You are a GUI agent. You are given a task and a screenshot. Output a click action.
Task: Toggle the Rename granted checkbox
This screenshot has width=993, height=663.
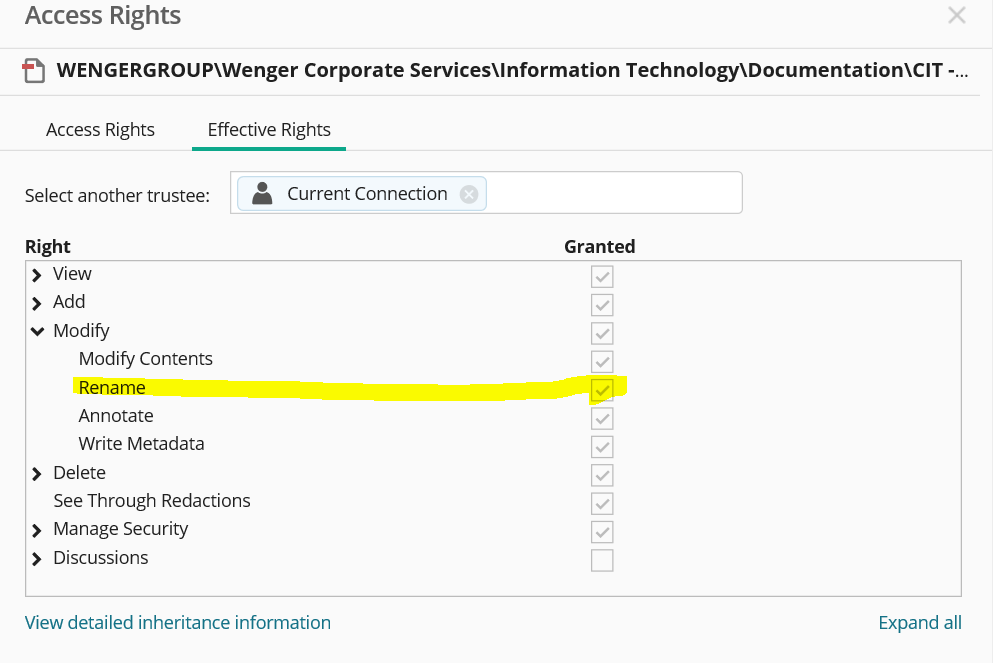coord(602,389)
